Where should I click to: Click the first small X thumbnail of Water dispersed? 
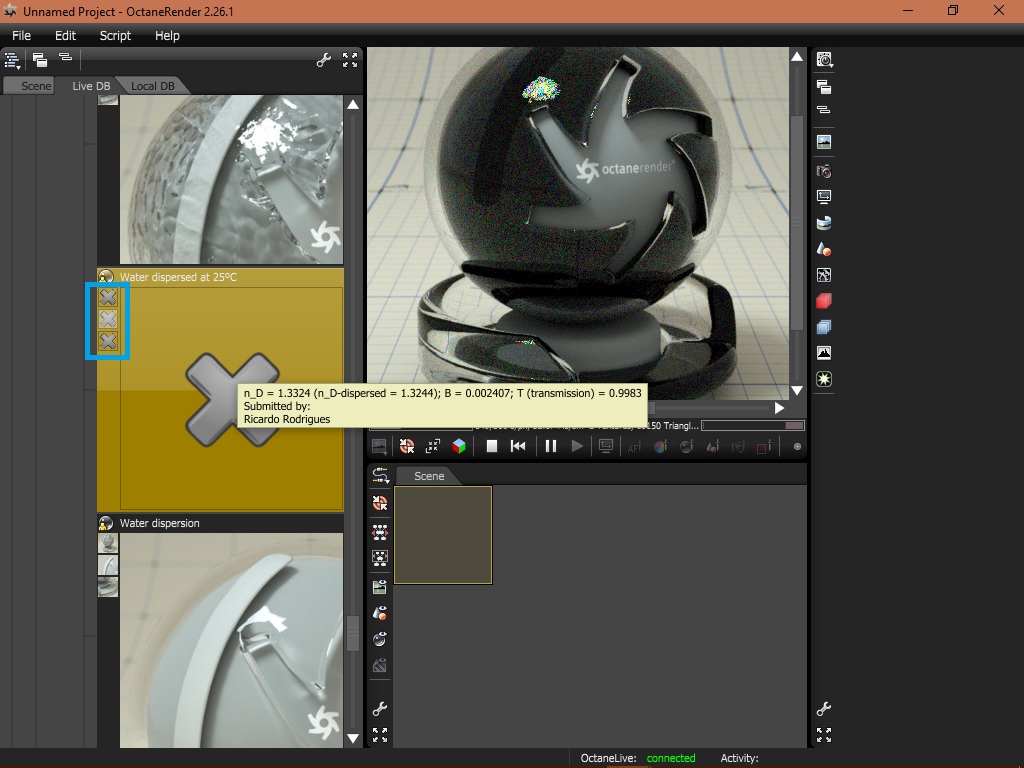pos(108,297)
